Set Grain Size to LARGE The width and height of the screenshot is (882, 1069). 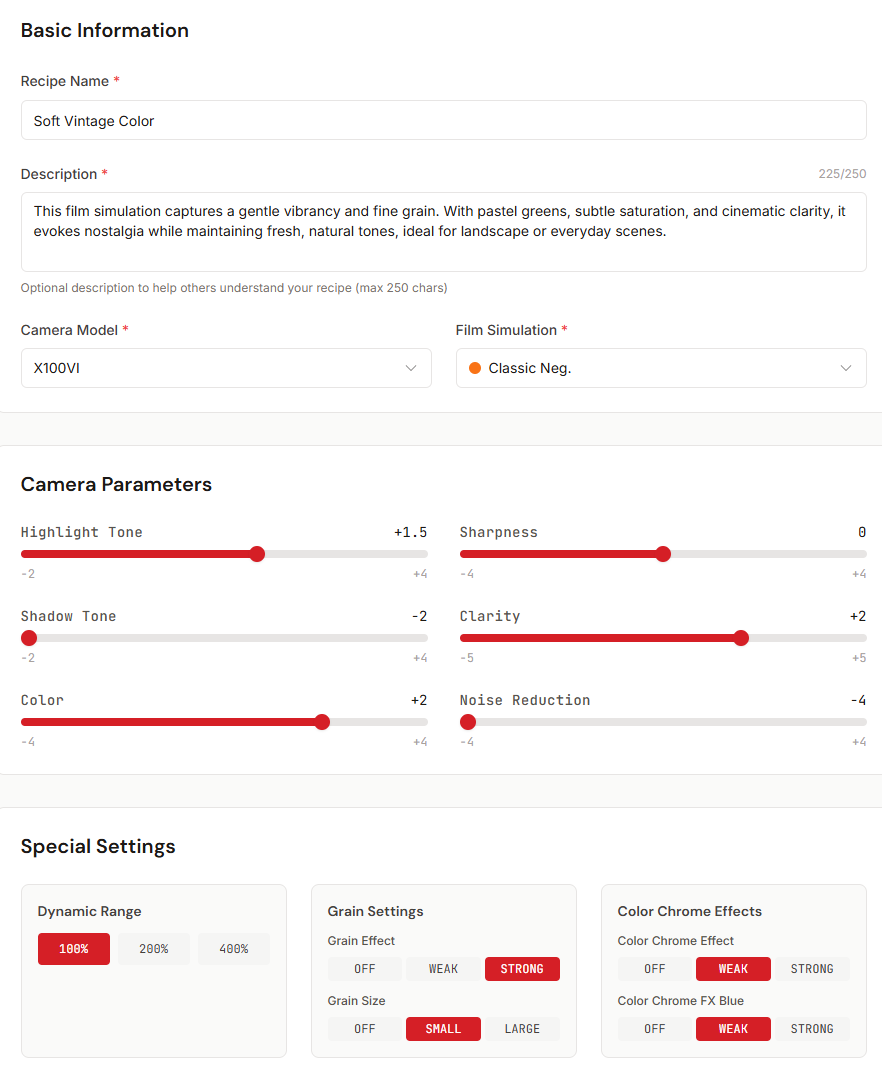[521, 1028]
